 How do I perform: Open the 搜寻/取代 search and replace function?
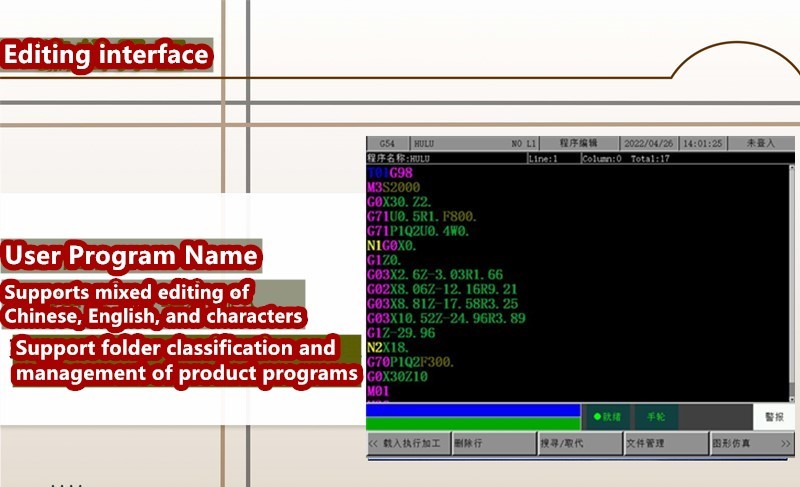tap(581, 443)
